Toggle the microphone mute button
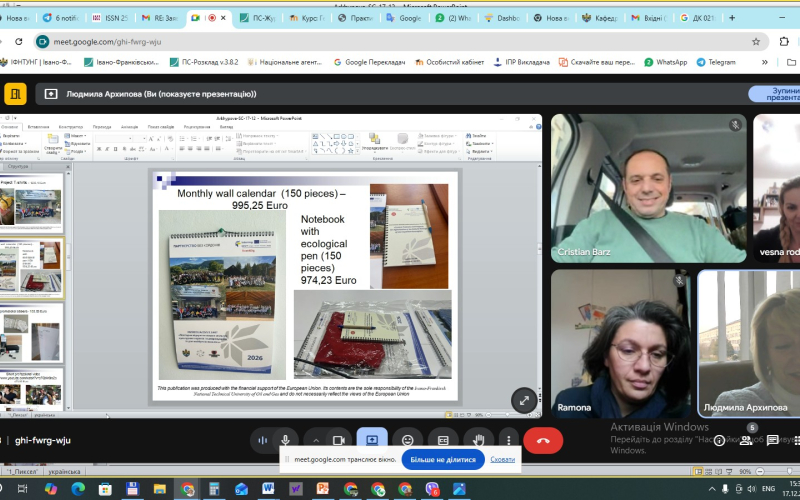The height and width of the screenshot is (500, 800). [286, 440]
